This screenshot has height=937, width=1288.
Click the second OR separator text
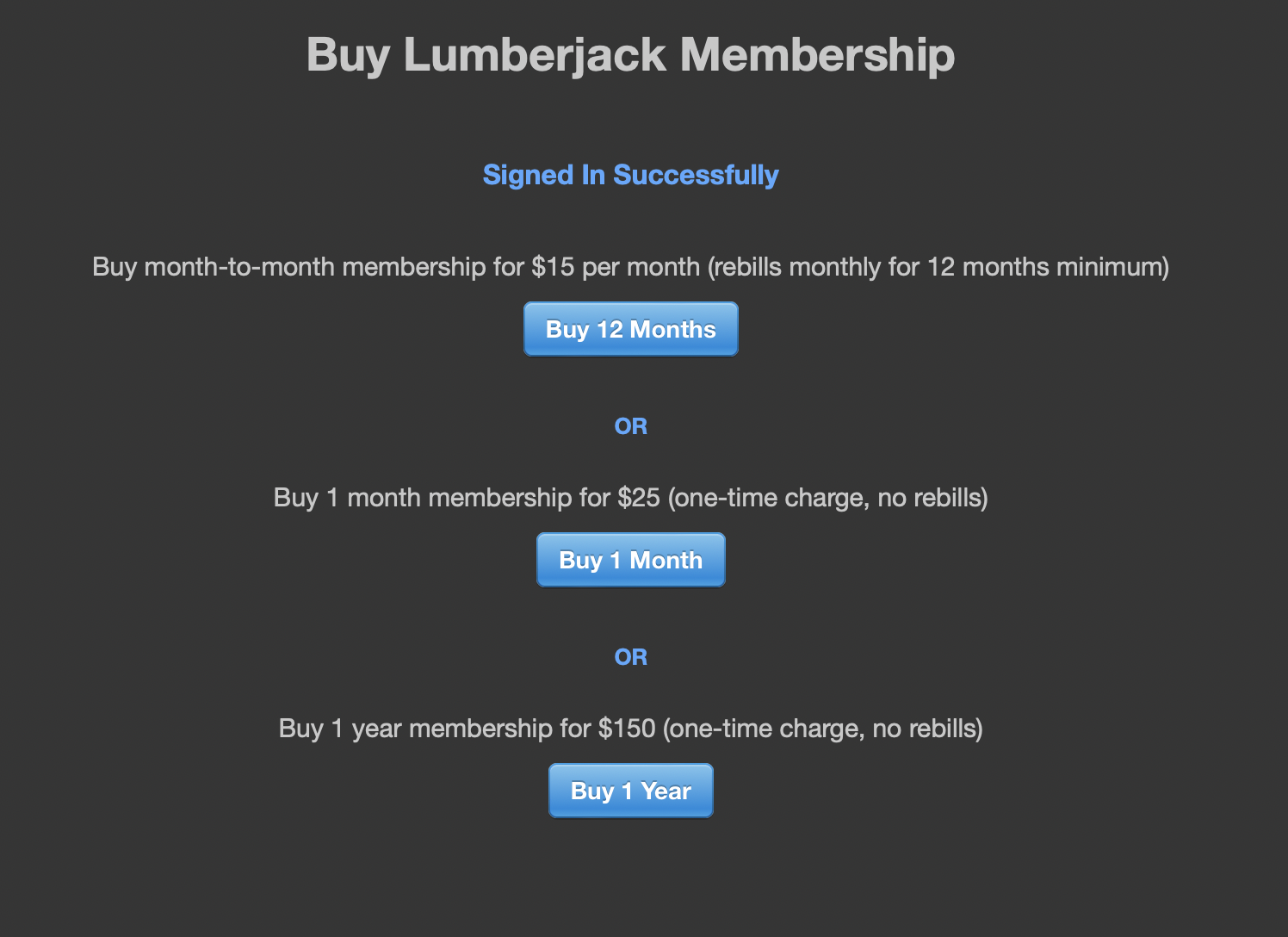pos(630,656)
